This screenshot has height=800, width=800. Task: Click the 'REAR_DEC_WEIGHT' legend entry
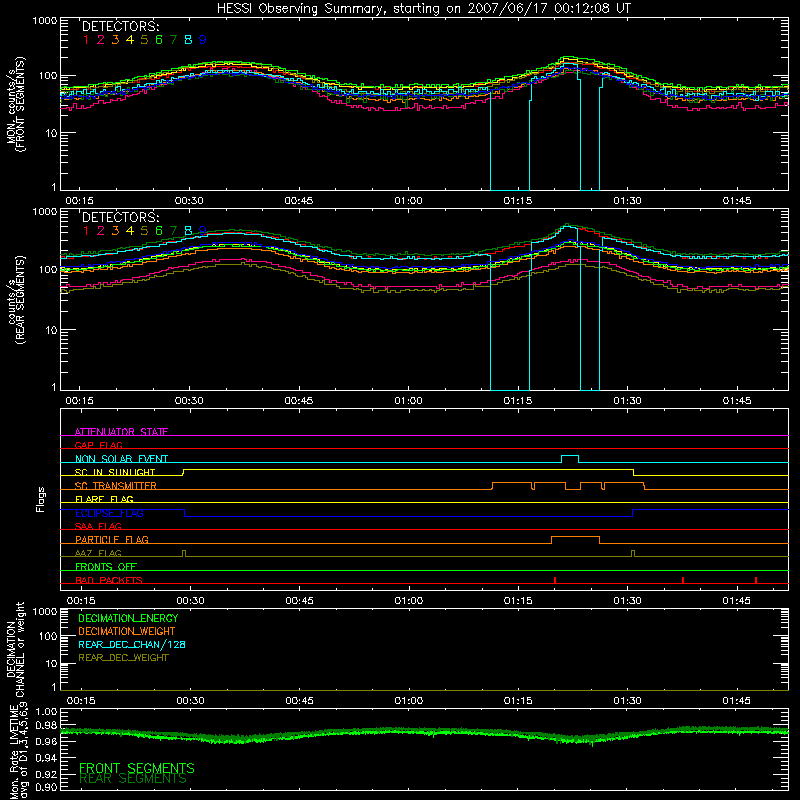click(123, 658)
